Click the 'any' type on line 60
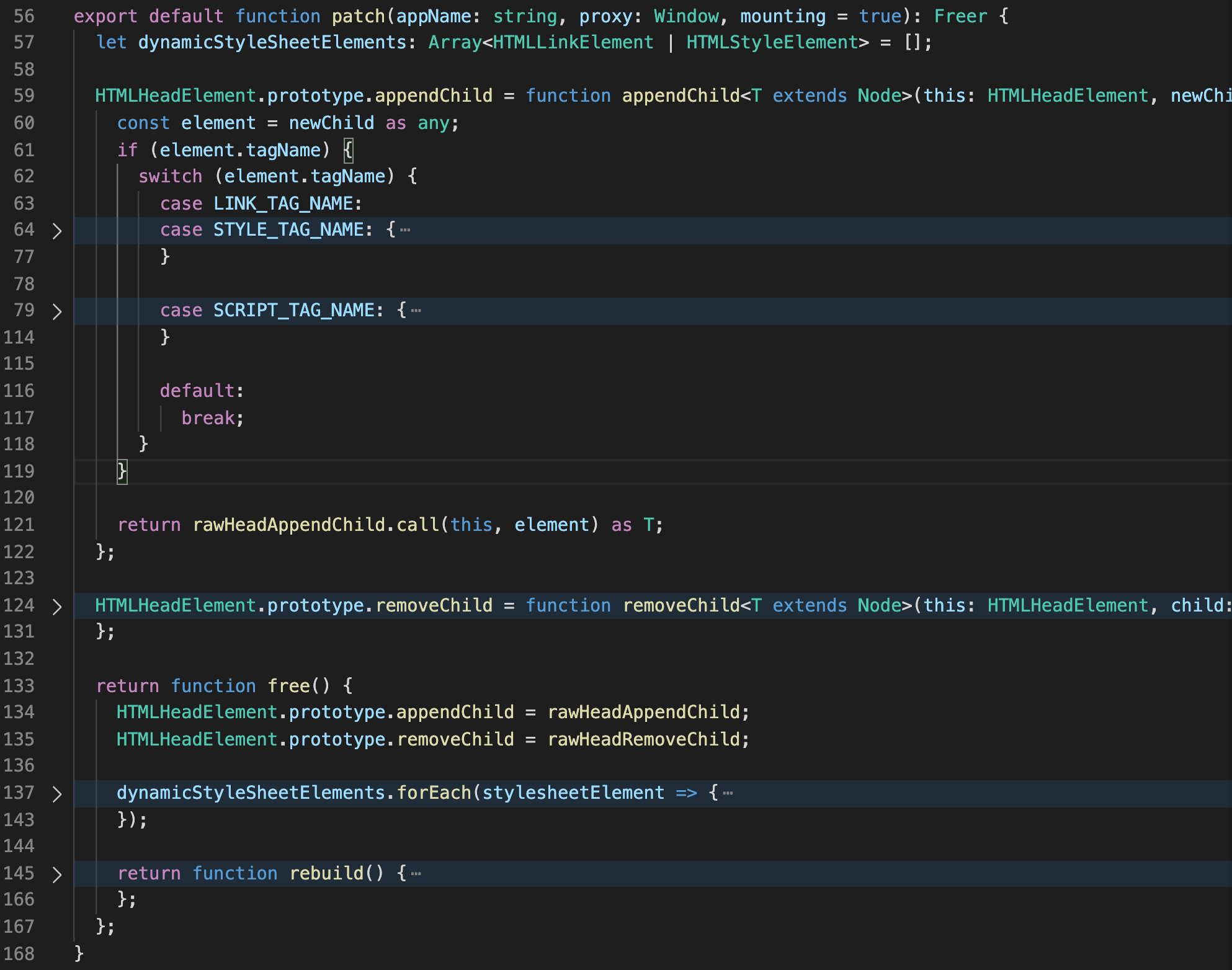The height and width of the screenshot is (970, 1232). 434,123
